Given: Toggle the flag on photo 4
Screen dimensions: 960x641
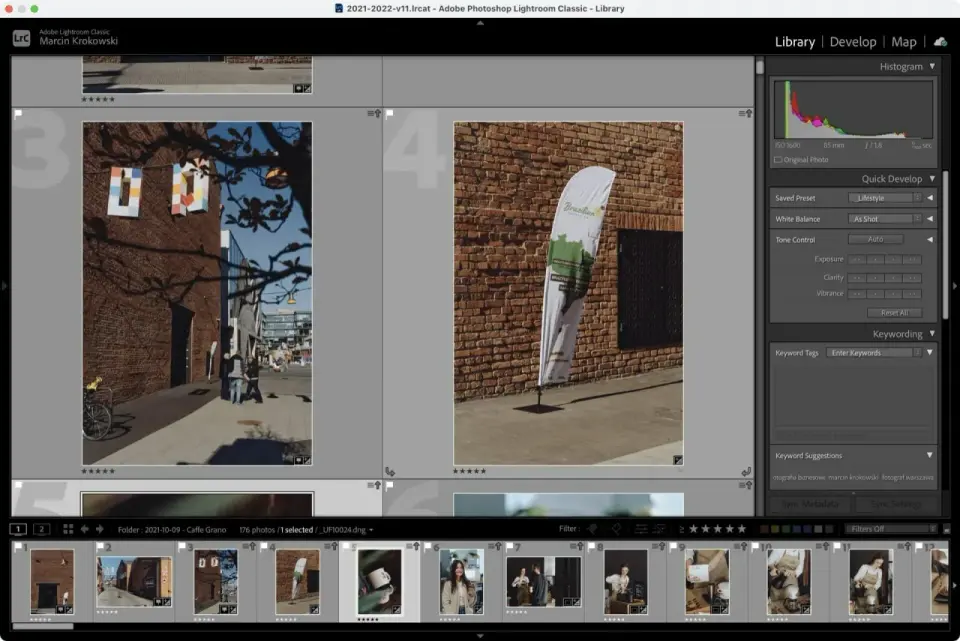Looking at the screenshot, I should point(389,113).
